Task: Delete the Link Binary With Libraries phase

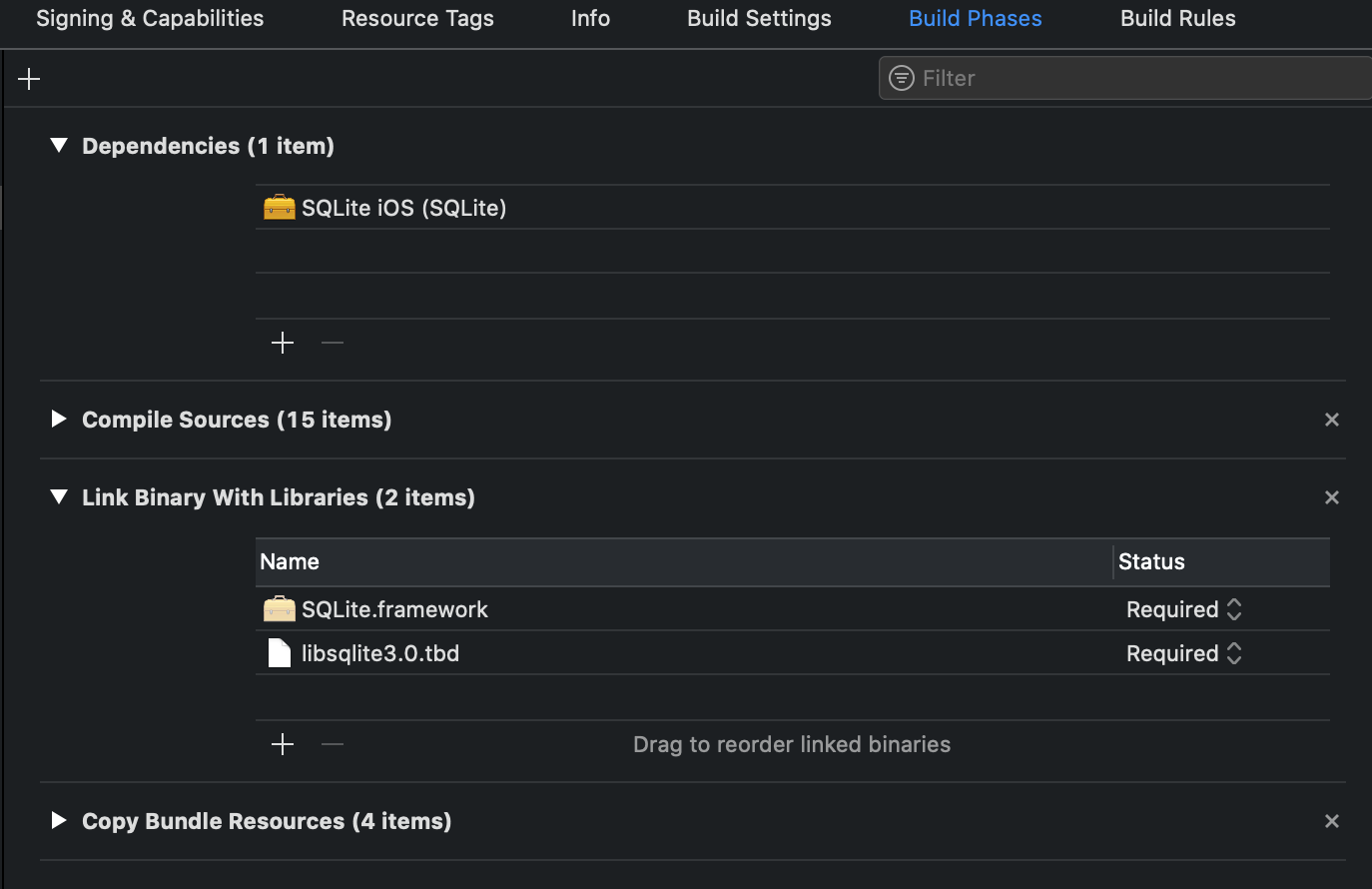Action: point(1331,497)
